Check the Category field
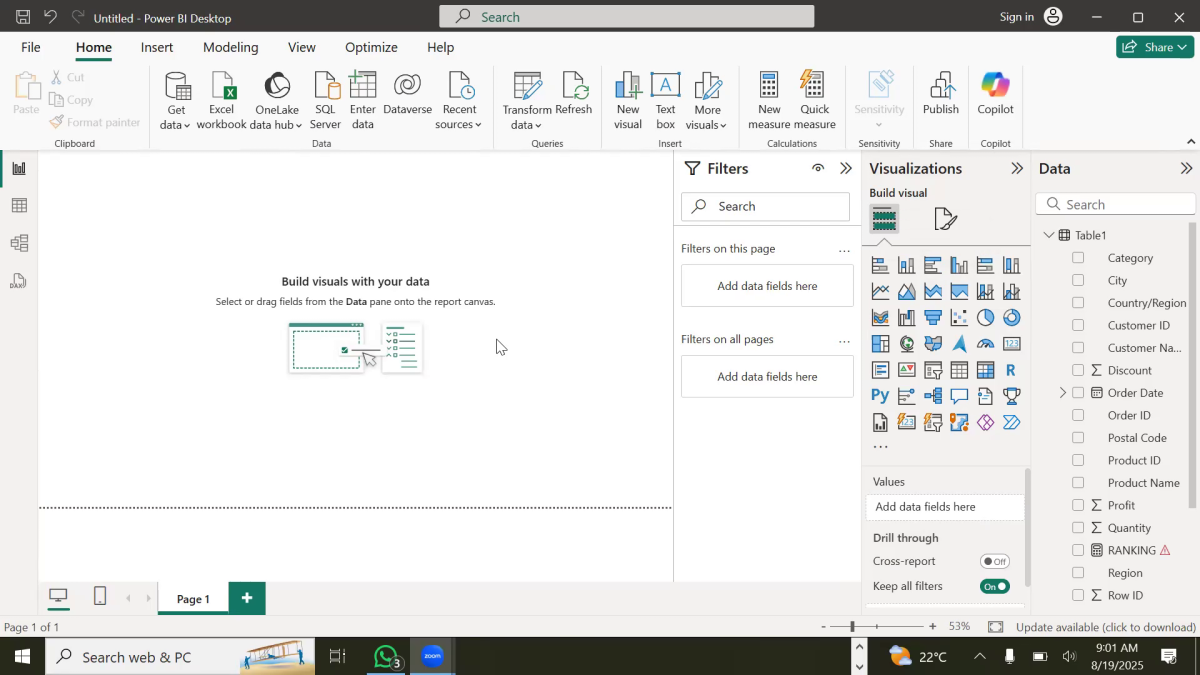The height and width of the screenshot is (675, 1200). (1078, 258)
